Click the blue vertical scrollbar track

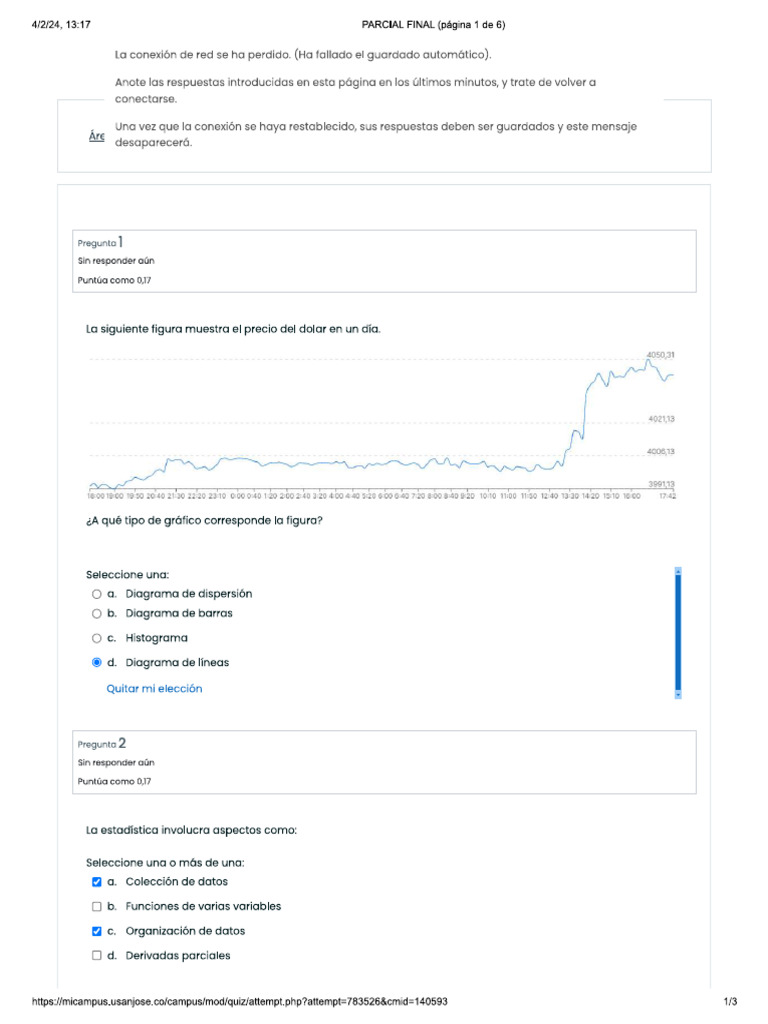pos(678,632)
